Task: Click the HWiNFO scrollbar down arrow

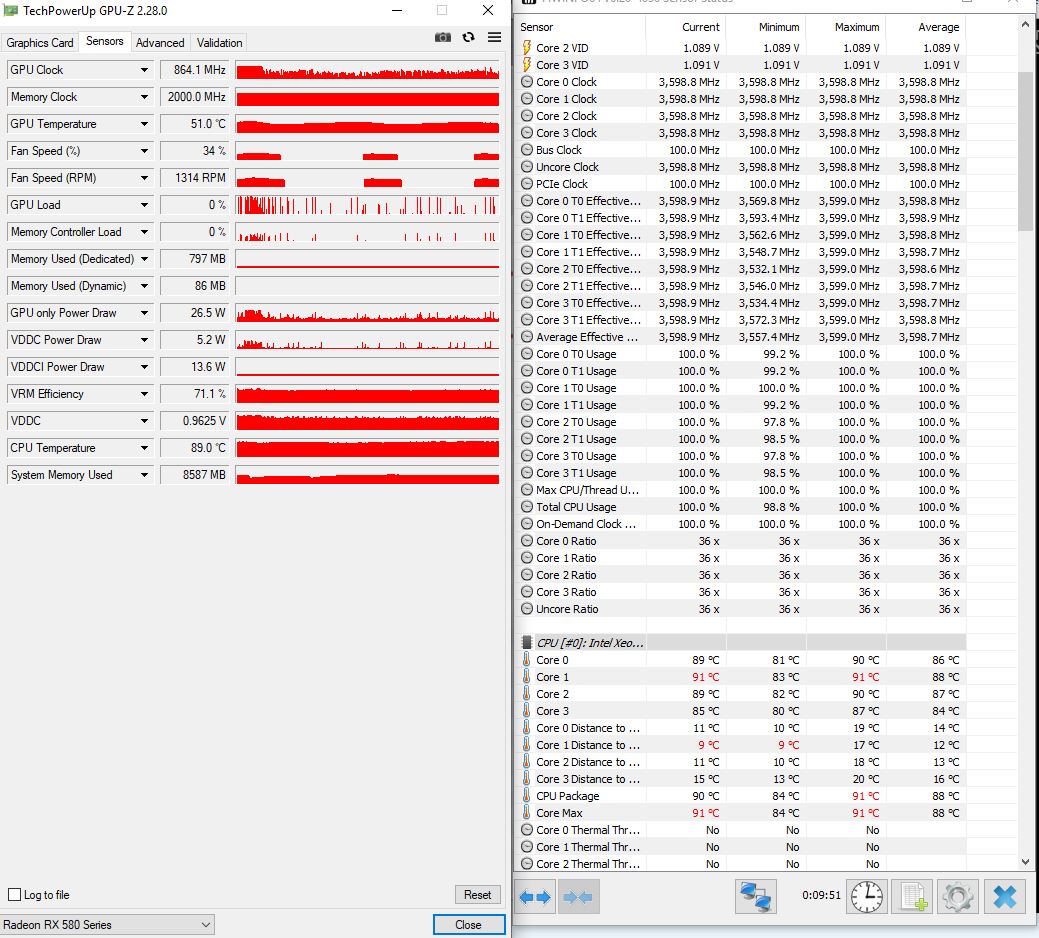Action: click(x=1025, y=862)
